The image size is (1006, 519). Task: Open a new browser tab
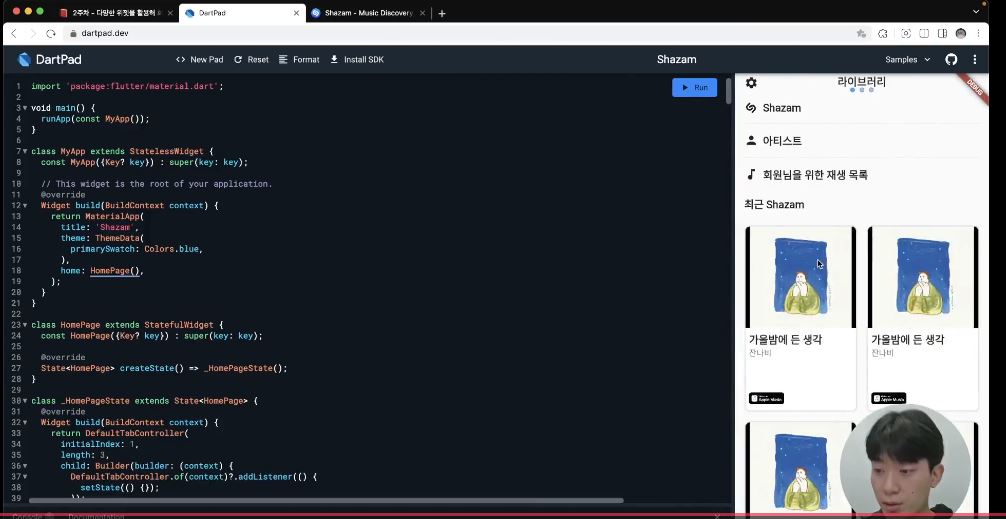(x=442, y=13)
